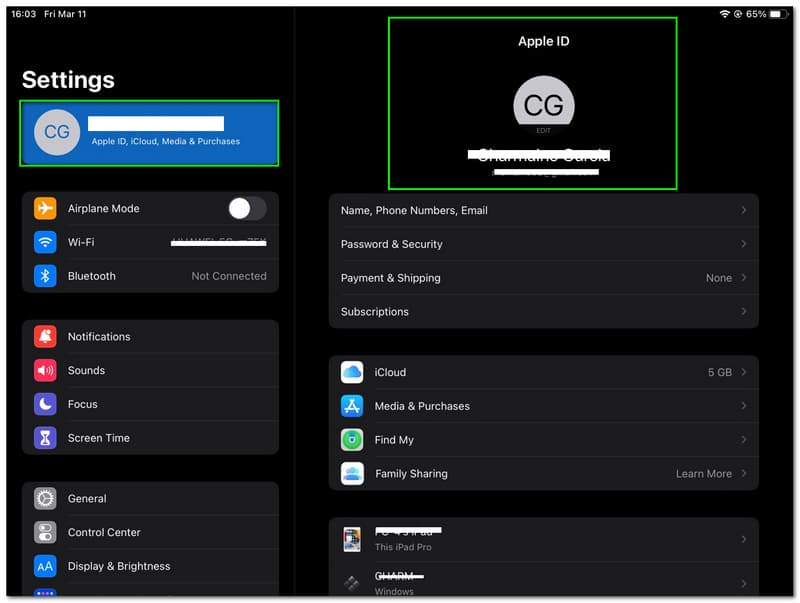Tap the iPad Pro device thumbnail

(x=352, y=539)
